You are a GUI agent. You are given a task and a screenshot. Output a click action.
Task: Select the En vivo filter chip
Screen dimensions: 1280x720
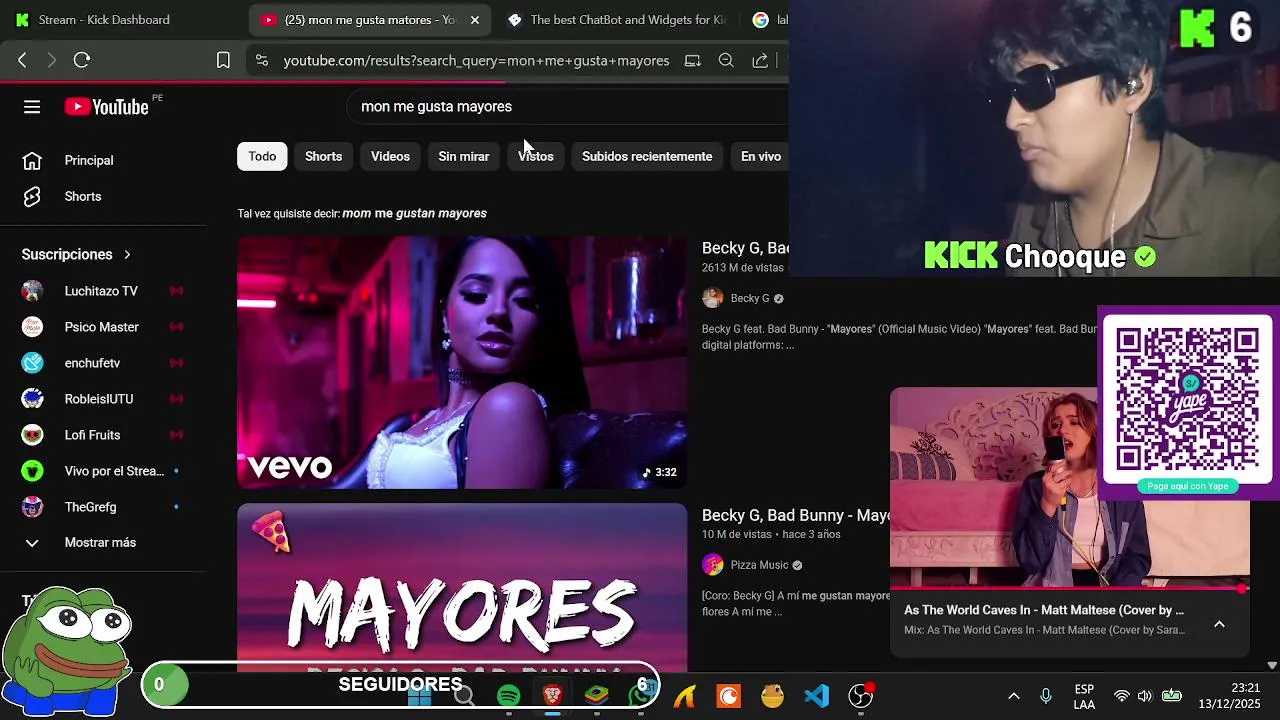point(760,156)
